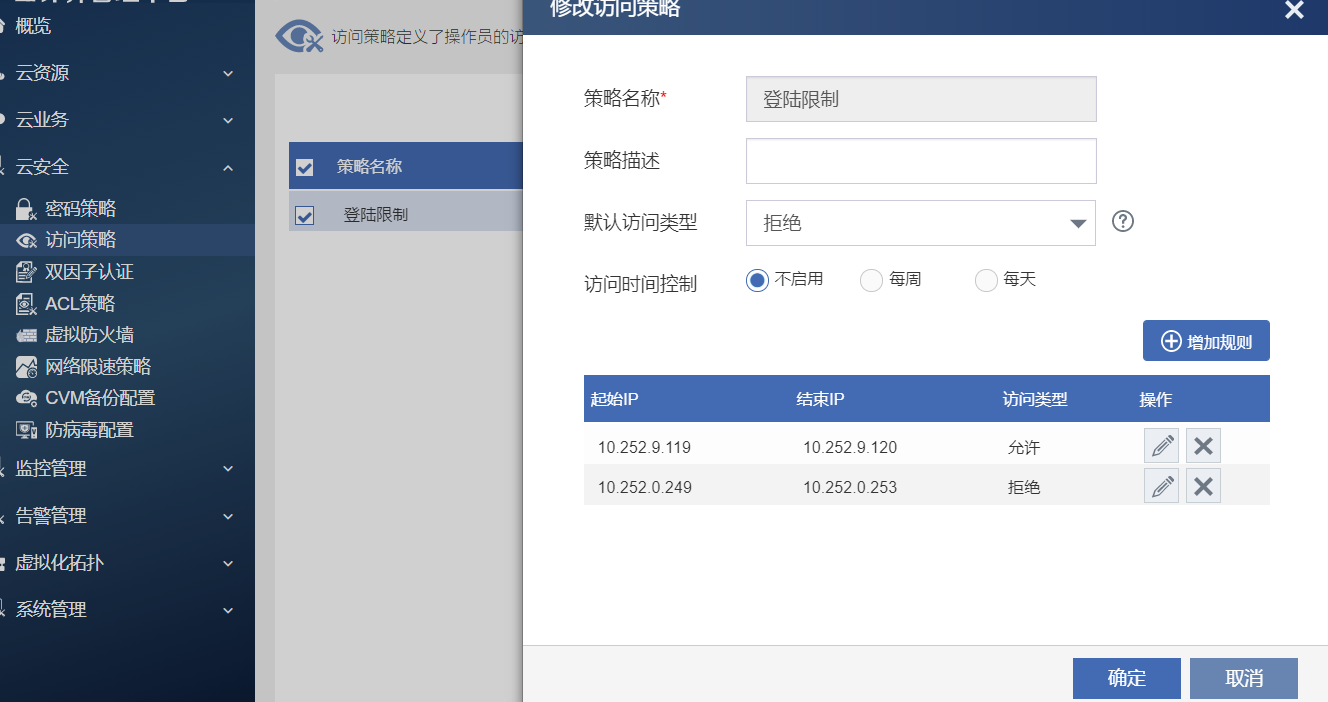This screenshot has height=702, width=1328.
Task: Uncheck the 登陆限制 policy row checkbox
Action: (x=305, y=215)
